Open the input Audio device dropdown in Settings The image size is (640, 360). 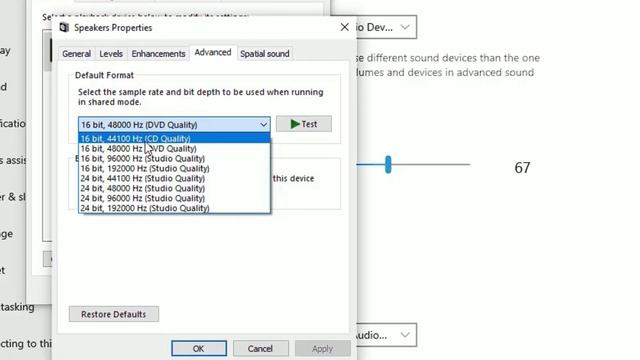click(386, 335)
